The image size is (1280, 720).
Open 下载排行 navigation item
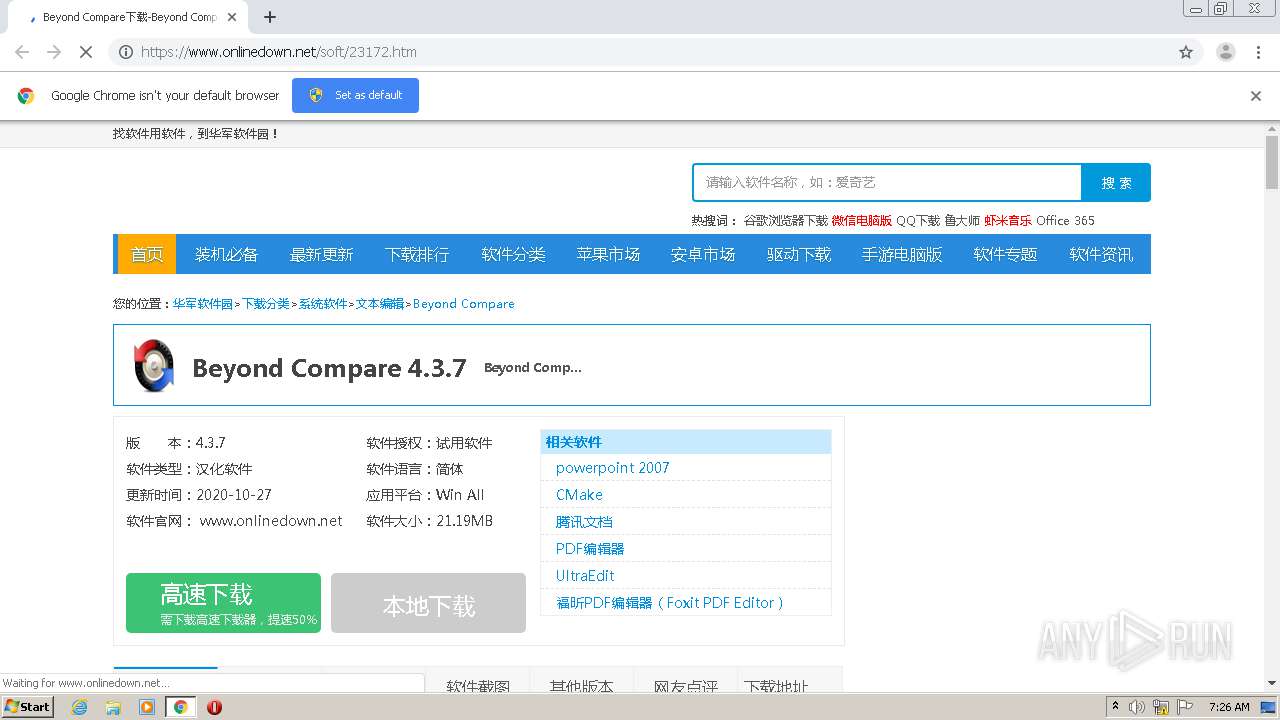[x=417, y=254]
